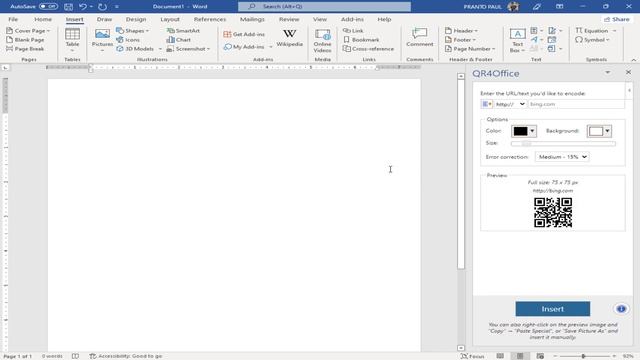The height and width of the screenshot is (360, 640).
Task: Insert a Blank Page
Action: click(25, 40)
